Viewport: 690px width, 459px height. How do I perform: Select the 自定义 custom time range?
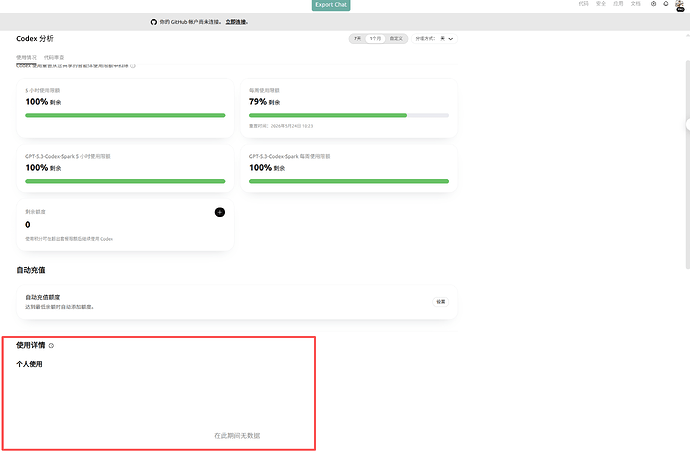tap(396, 39)
